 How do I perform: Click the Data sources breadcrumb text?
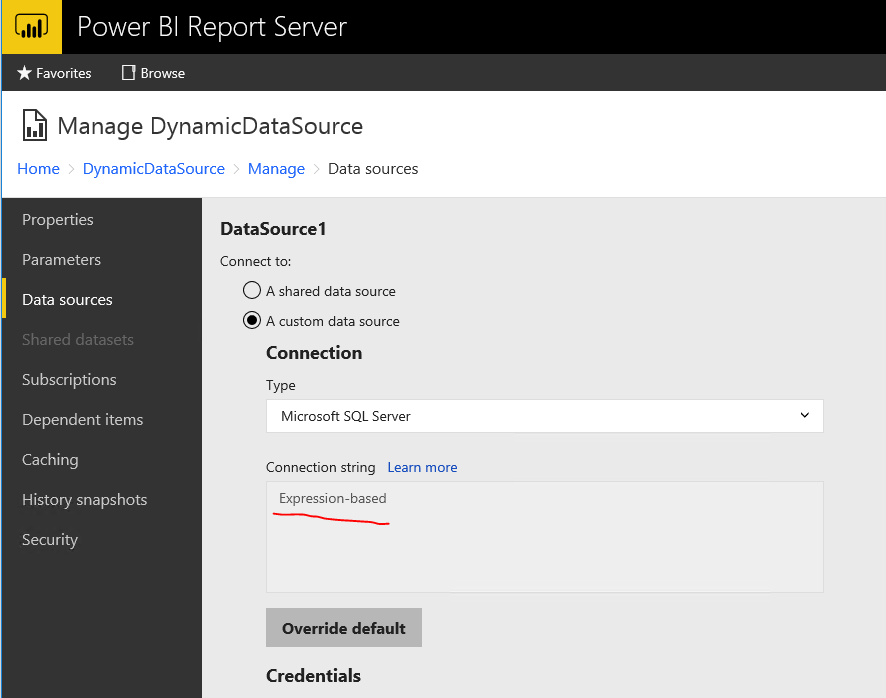(373, 168)
